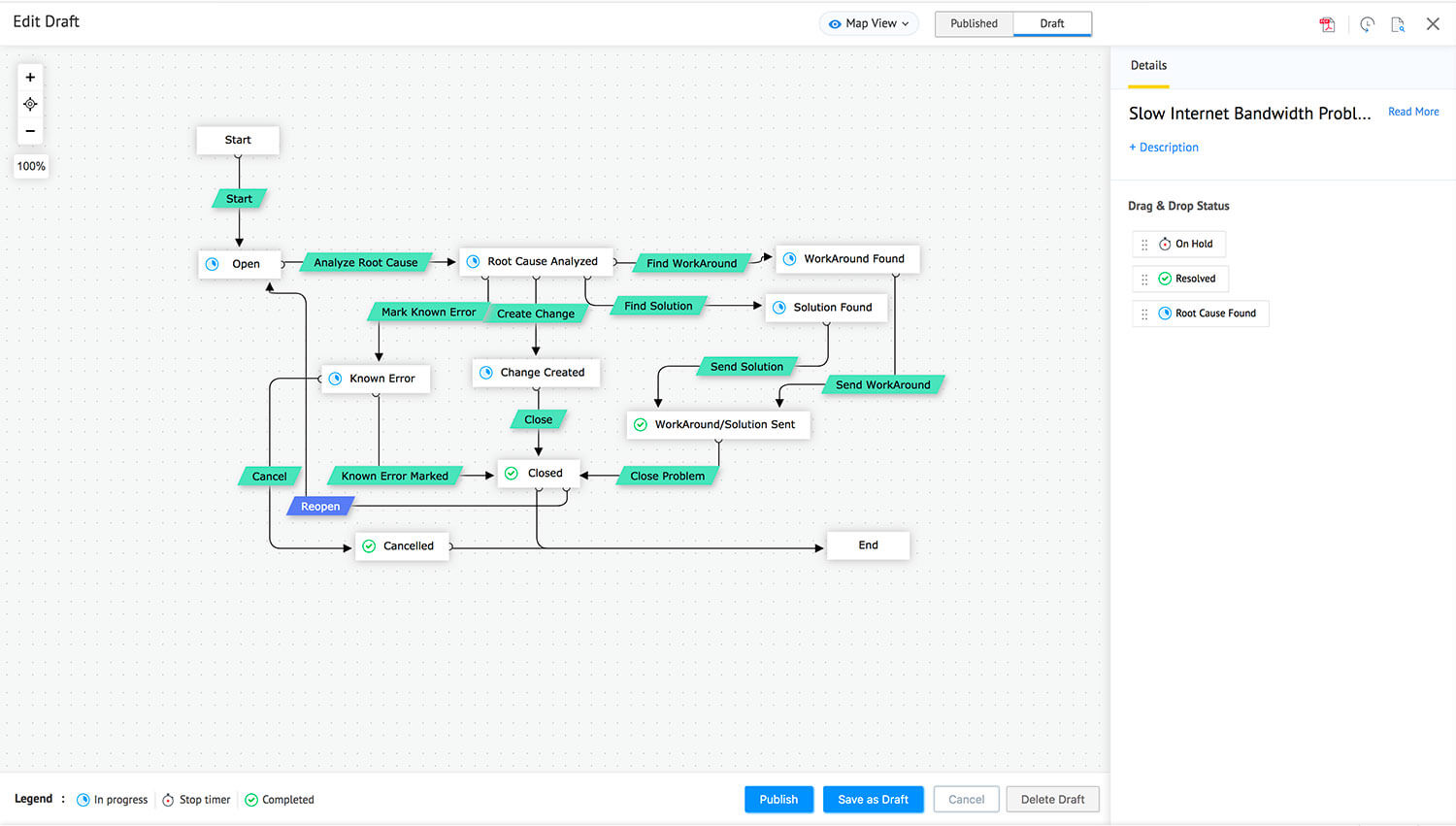Select the Open status node on the canvas
The width and height of the screenshot is (1456, 826).
pos(240,263)
